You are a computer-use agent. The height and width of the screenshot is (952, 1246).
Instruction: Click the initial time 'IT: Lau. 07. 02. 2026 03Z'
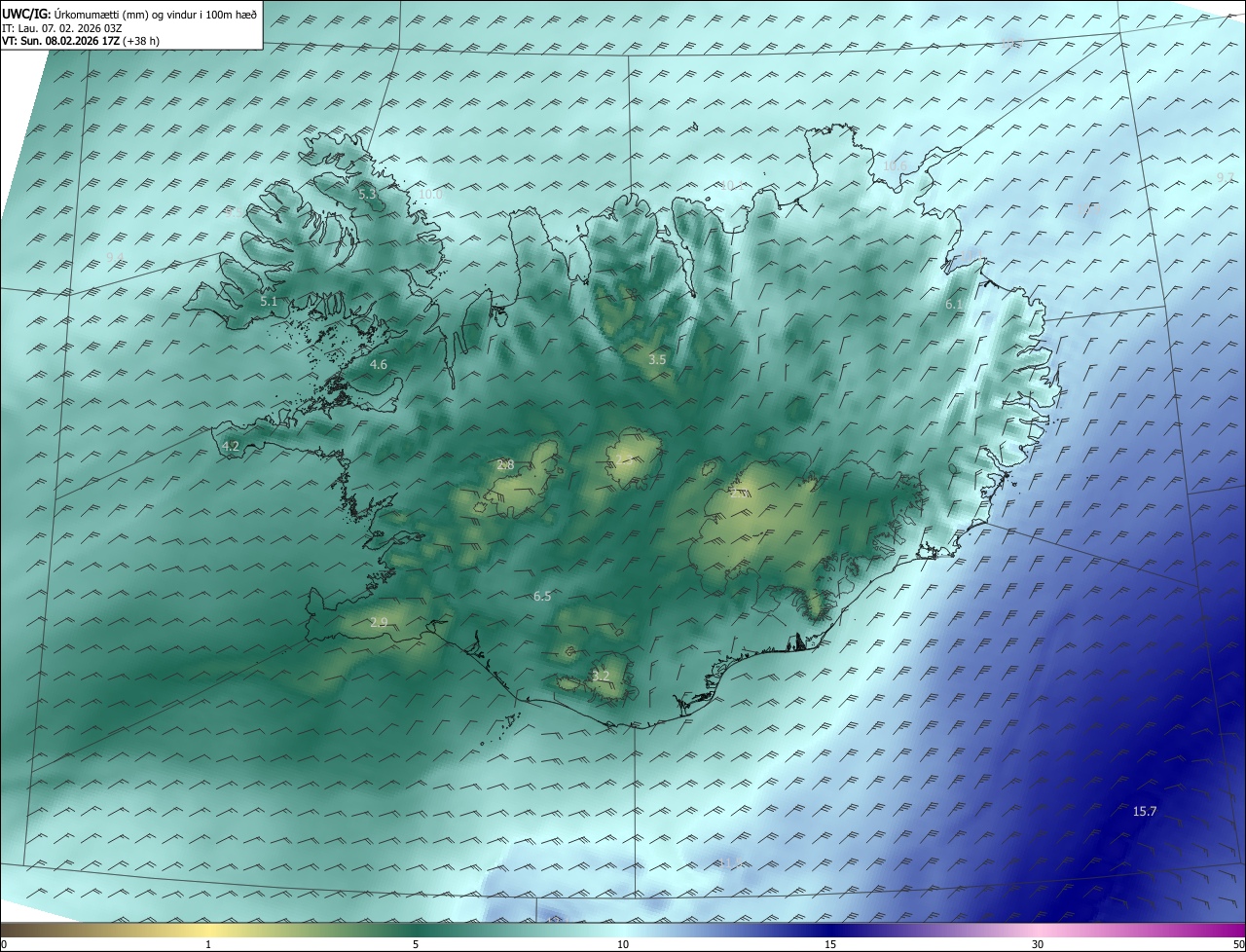61,27
